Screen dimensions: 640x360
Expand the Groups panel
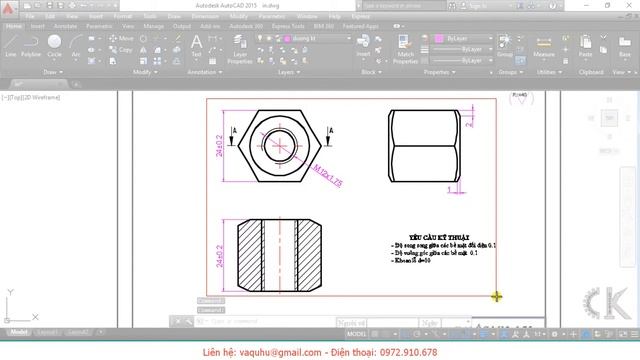pyautogui.click(x=511, y=72)
